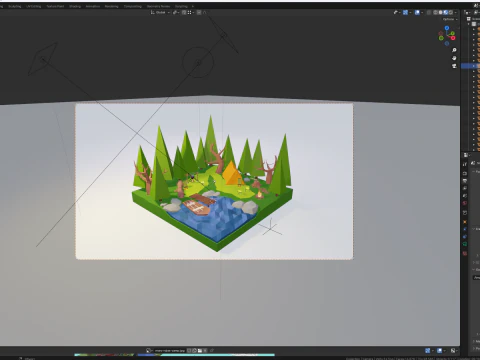
Task: Open display channels dropdown in bottom editor
Action: click(x=455, y=351)
